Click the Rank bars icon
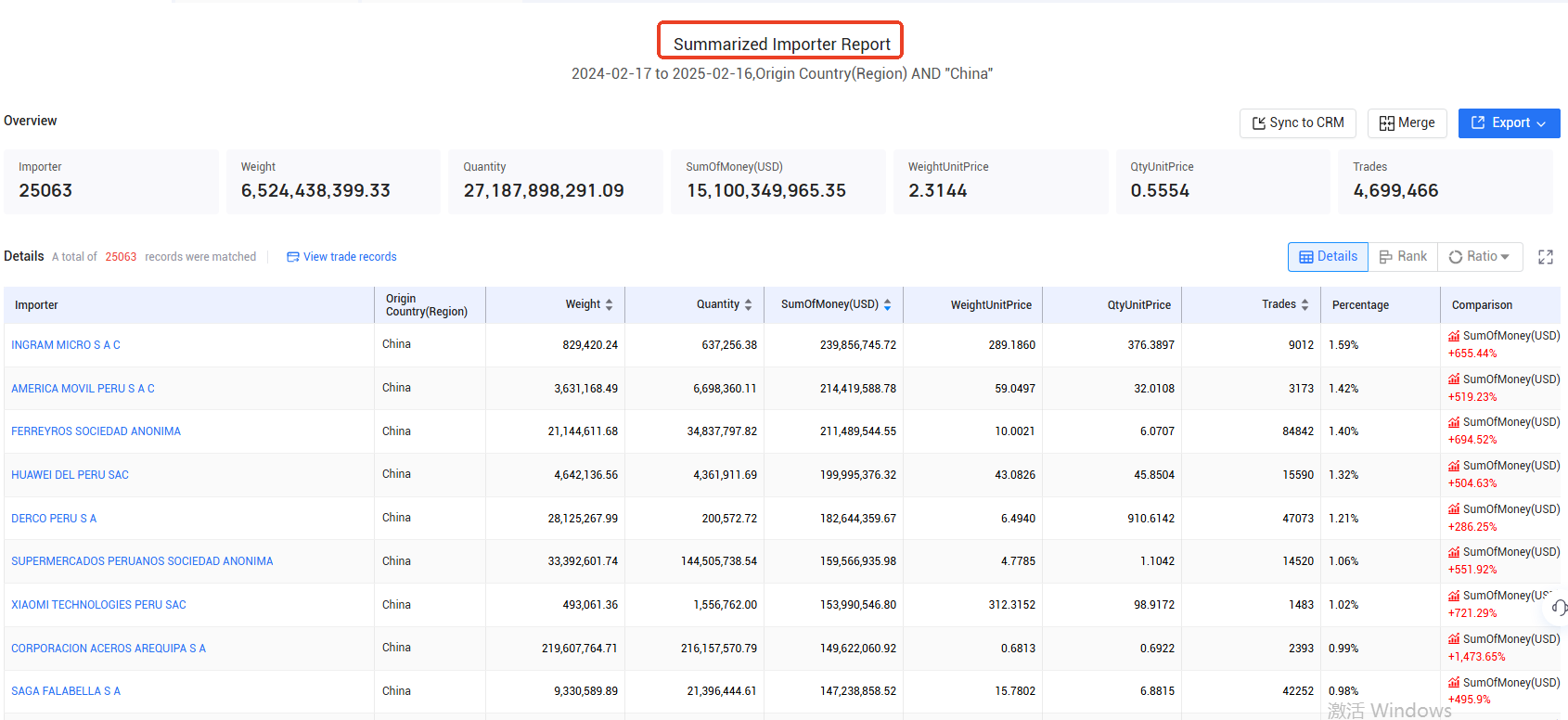The width and height of the screenshot is (1568, 720). click(1386, 257)
